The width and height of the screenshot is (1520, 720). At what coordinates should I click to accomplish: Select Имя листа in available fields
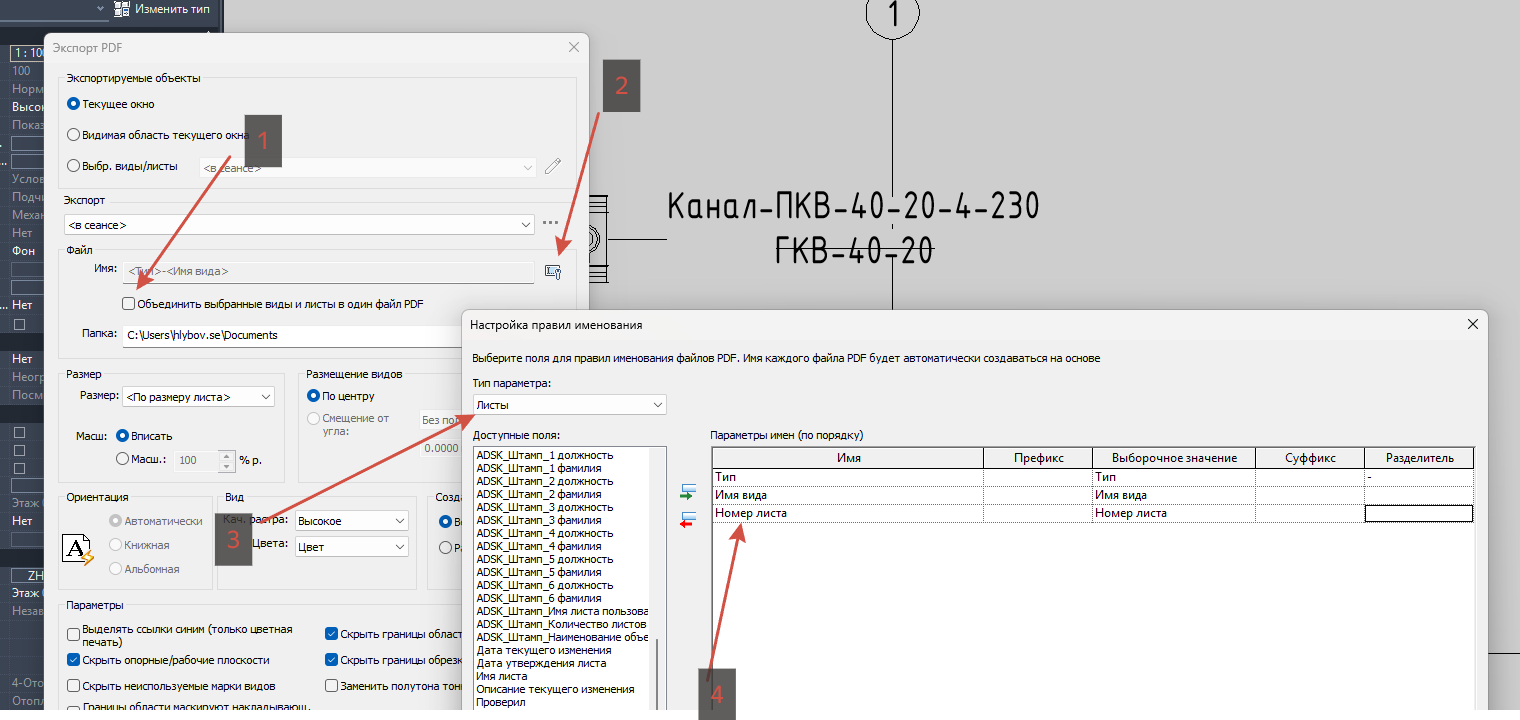502,676
